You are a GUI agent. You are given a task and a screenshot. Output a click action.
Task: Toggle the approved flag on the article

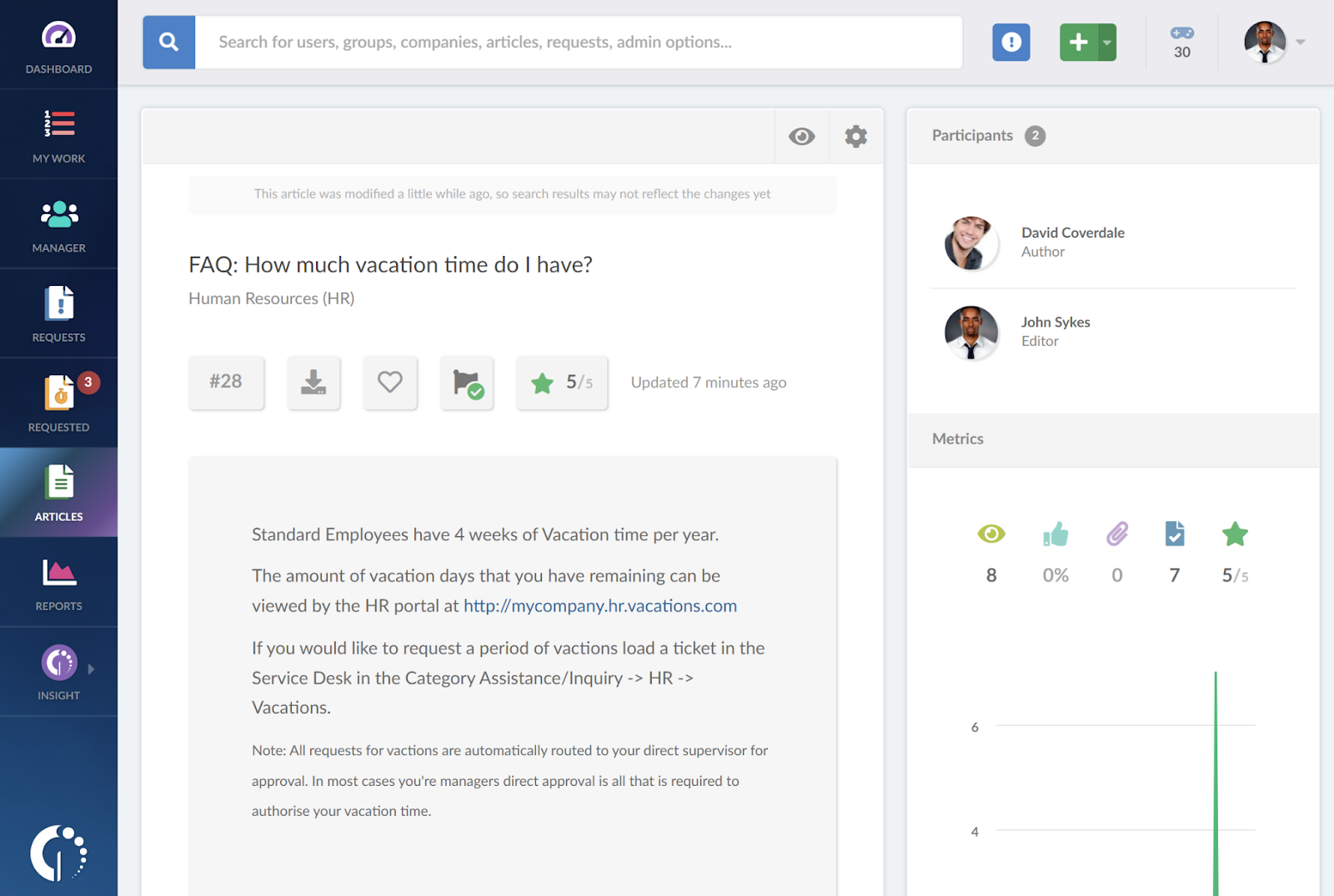(466, 383)
